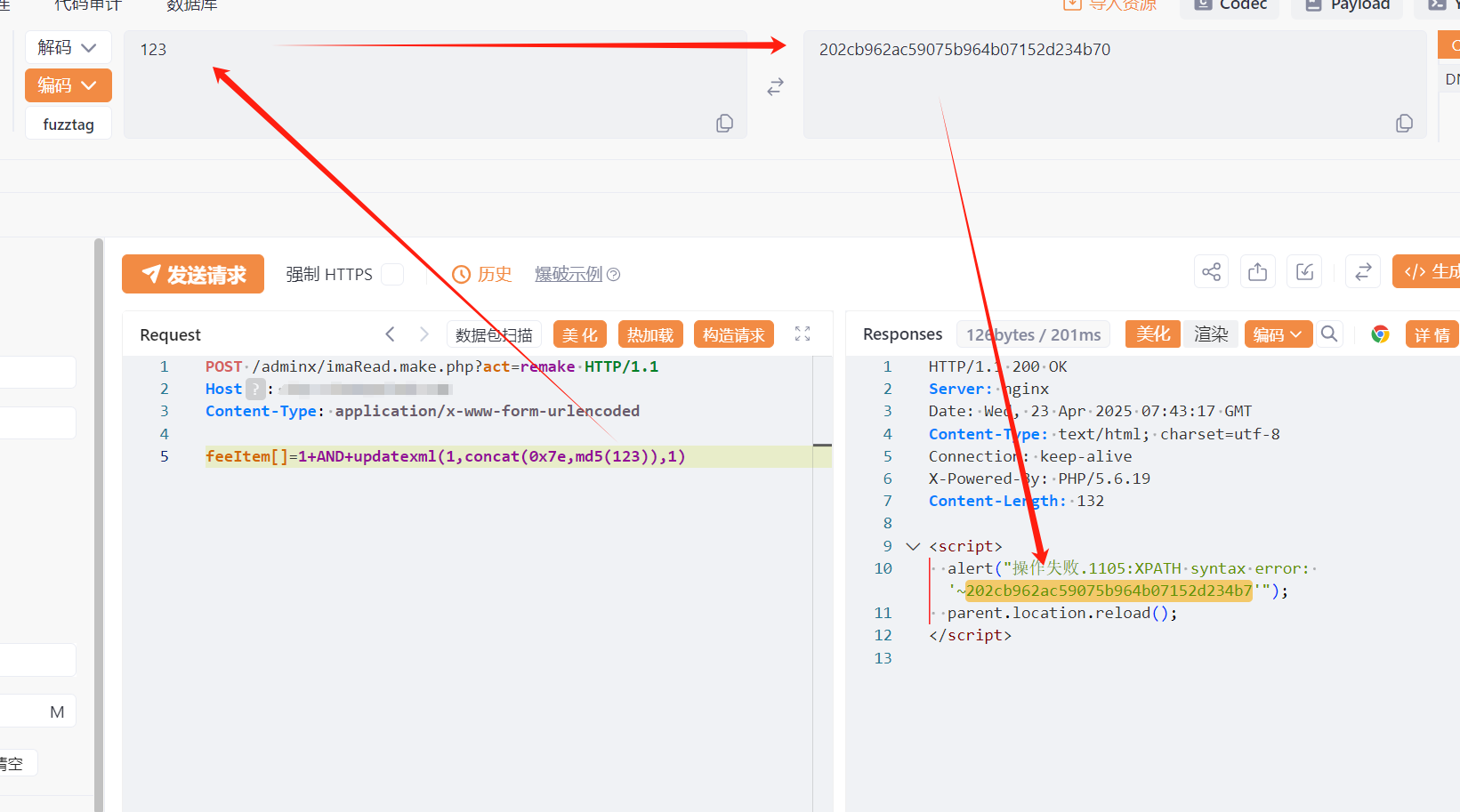Open the 编码 dropdown in Responses toolbar
This screenshot has height=812, width=1460.
1277,334
